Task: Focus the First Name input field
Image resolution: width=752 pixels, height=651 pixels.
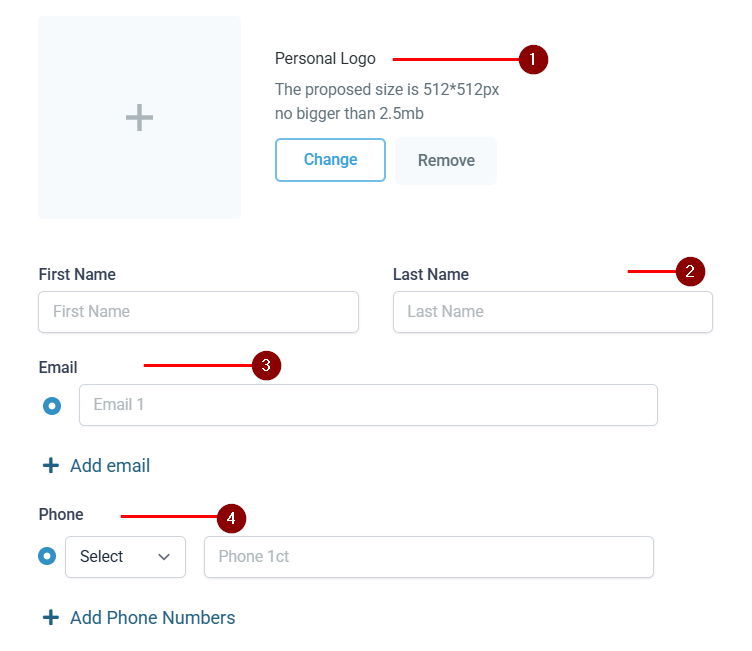Action: (198, 312)
